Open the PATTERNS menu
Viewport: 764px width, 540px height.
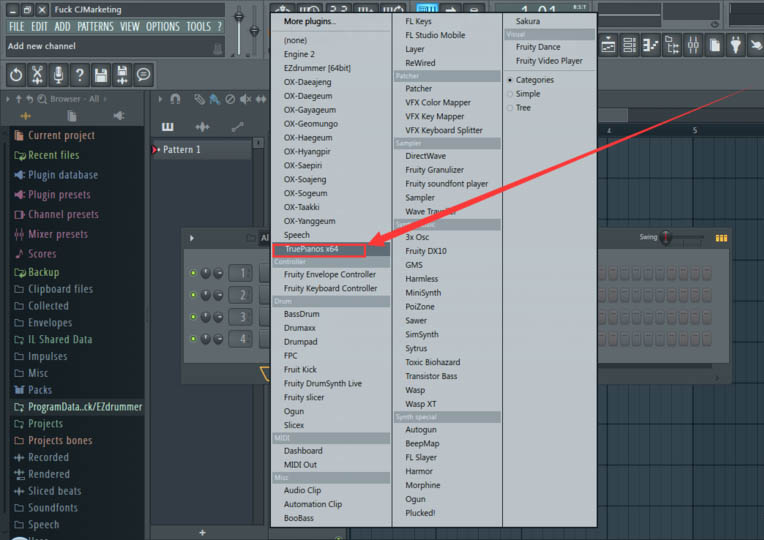(x=95, y=26)
